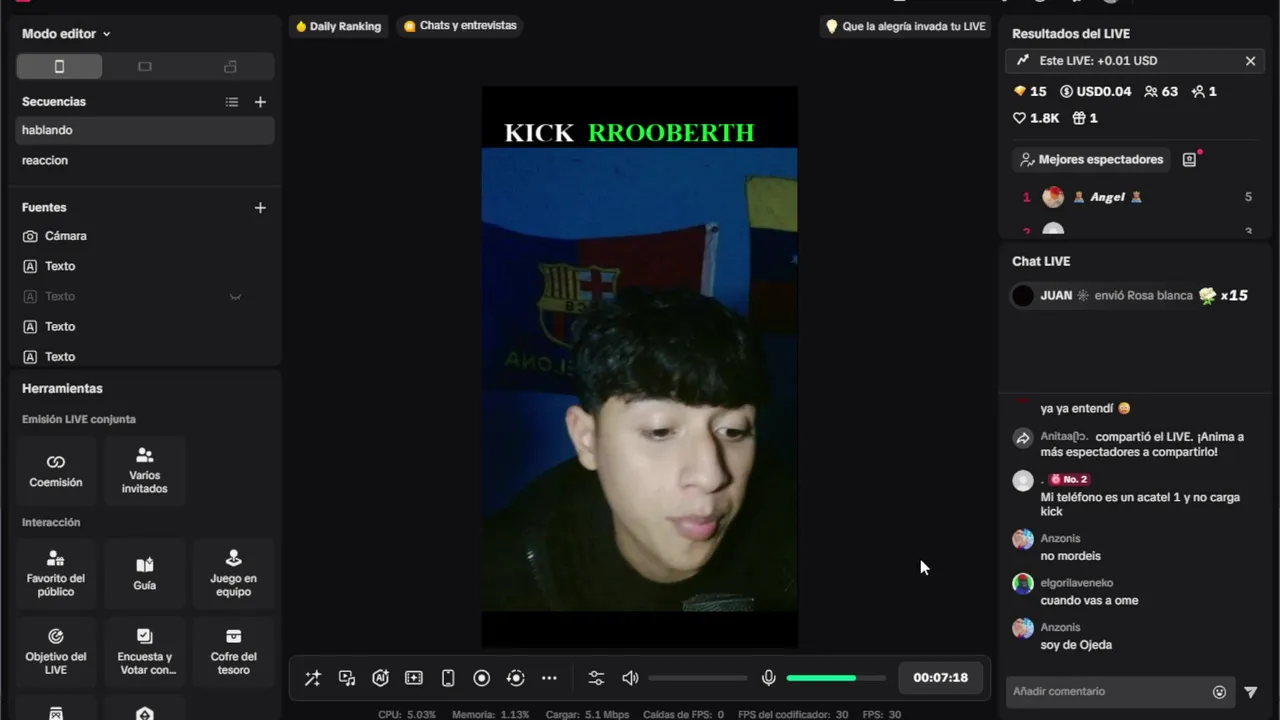Click the 'soy de Ojeda' chat message
The width and height of the screenshot is (1280, 720).
1076,645
